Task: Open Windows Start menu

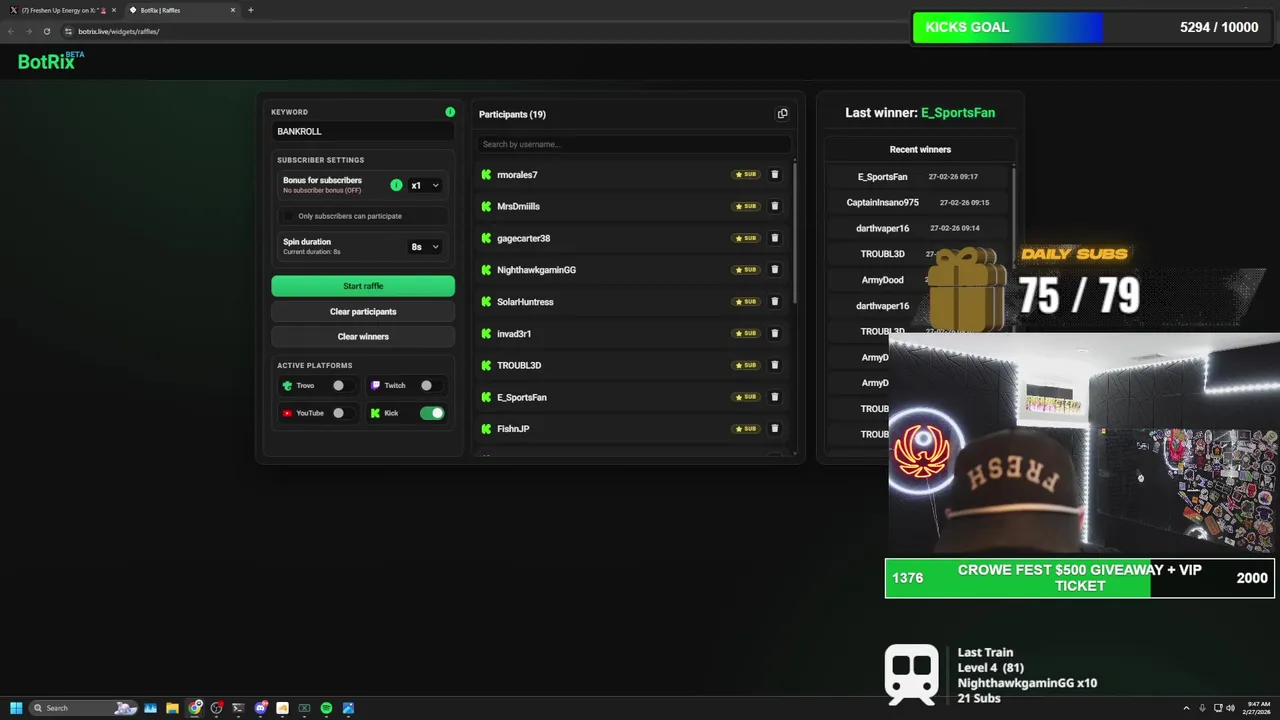Action: 16,708
